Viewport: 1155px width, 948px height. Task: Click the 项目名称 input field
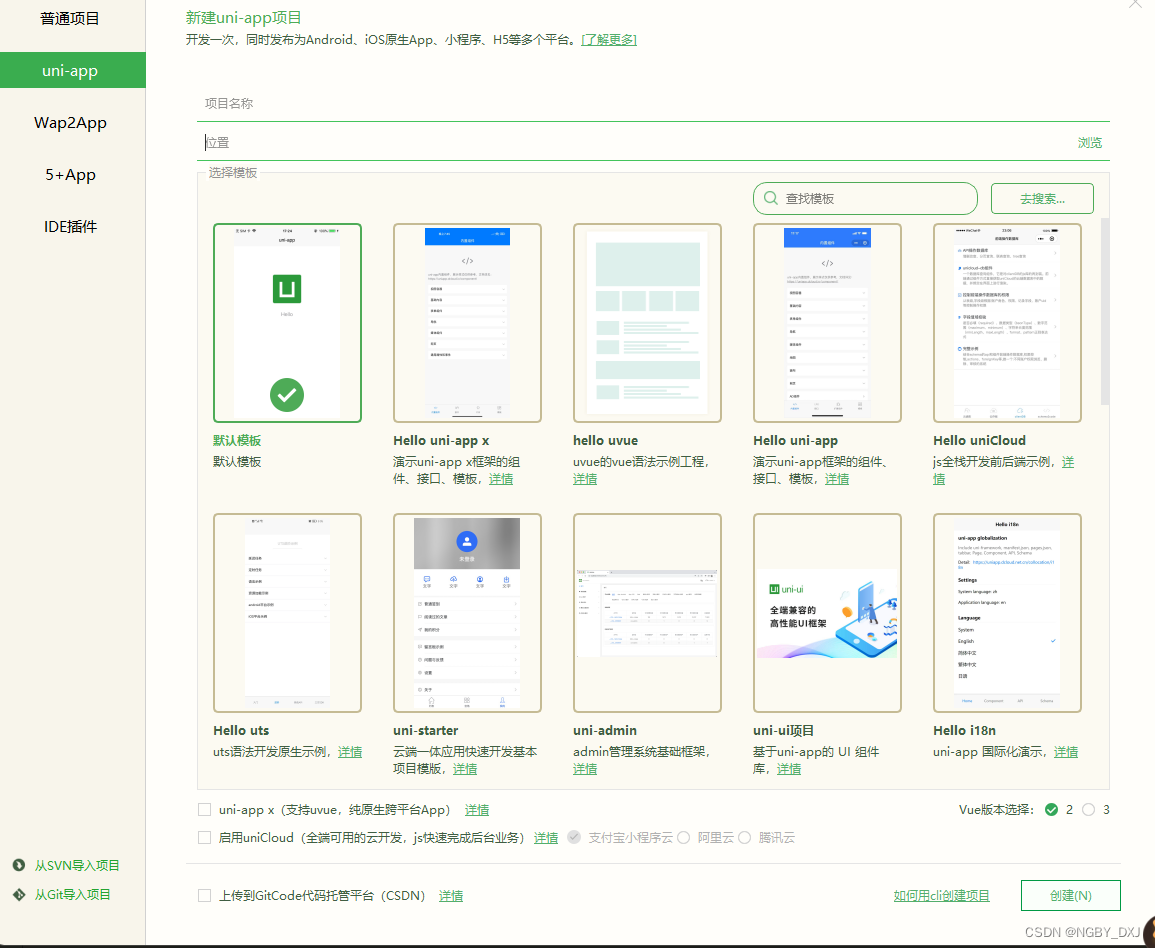coord(653,104)
